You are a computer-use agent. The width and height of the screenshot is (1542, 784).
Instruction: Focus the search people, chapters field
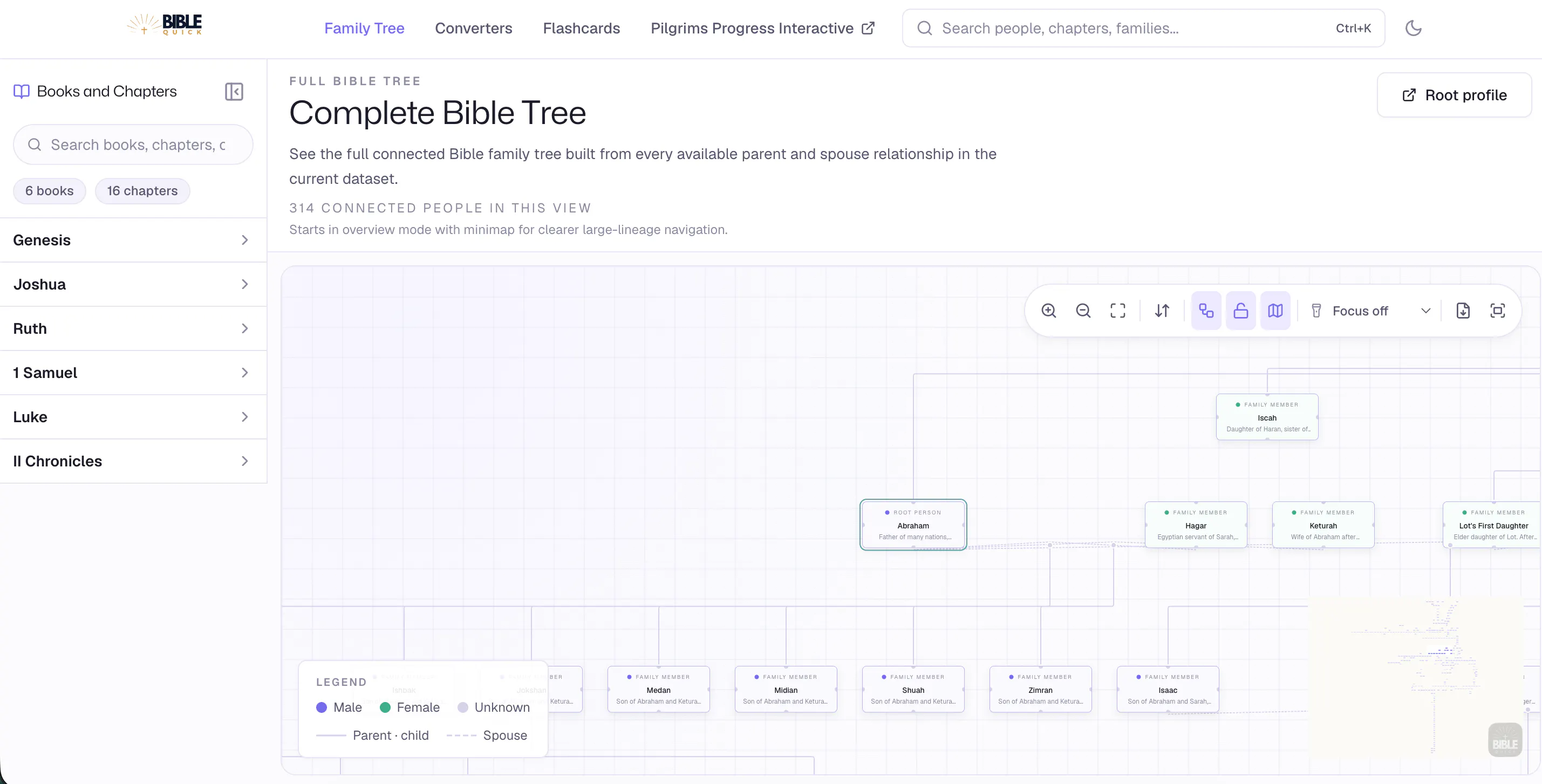click(1143, 28)
